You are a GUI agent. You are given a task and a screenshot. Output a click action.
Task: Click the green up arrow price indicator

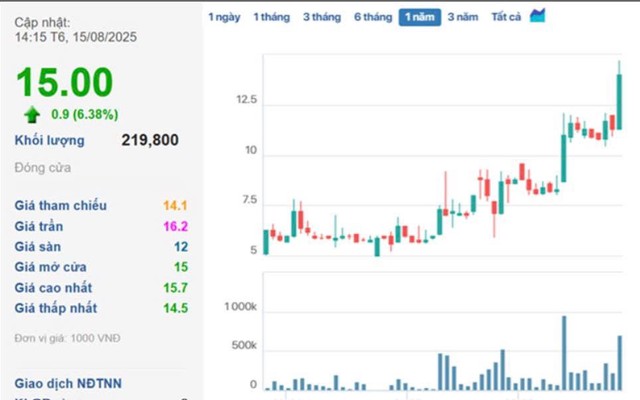(x=32, y=114)
